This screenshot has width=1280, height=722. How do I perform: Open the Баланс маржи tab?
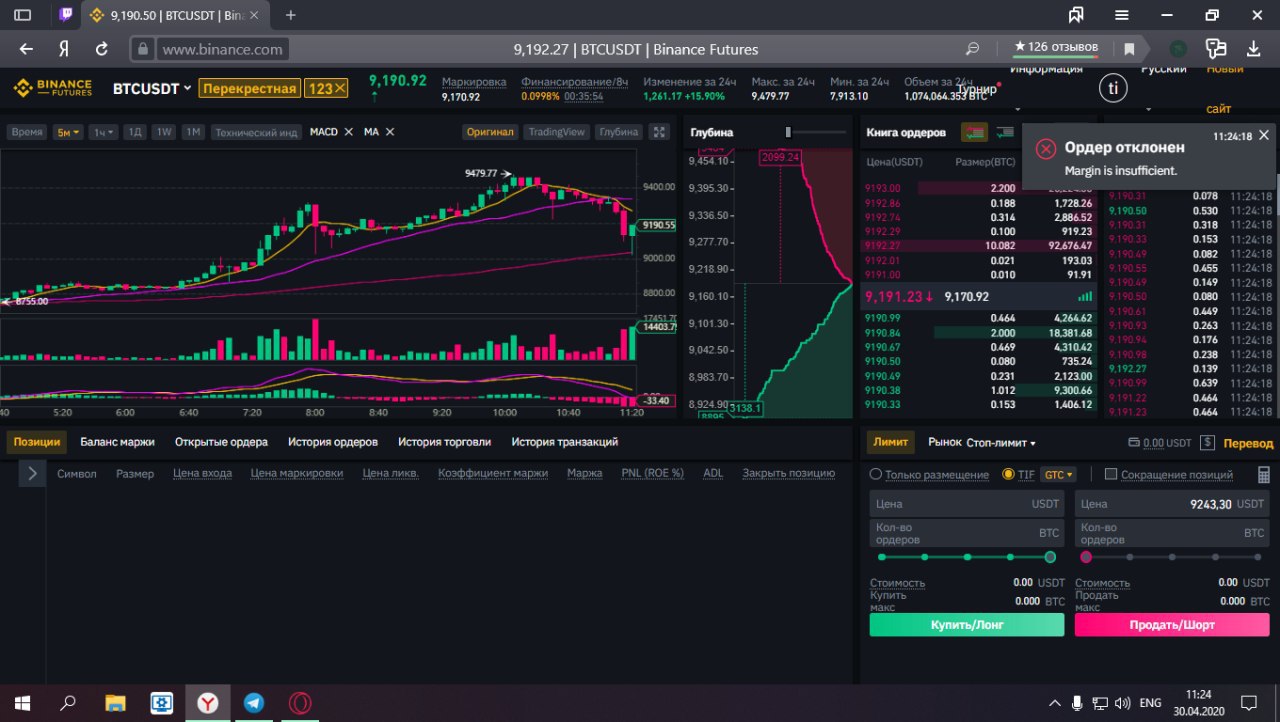pyautogui.click(x=117, y=442)
